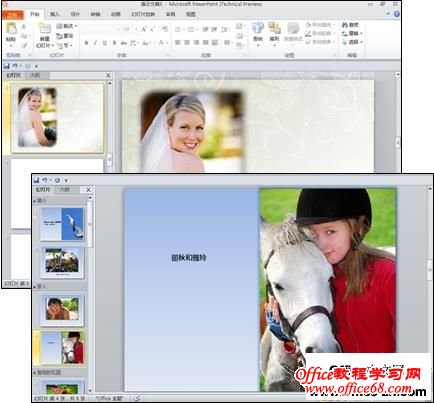Image resolution: width=434 pixels, height=403 pixels.
Task: Click the Character Spacing icon
Action: 134,43
